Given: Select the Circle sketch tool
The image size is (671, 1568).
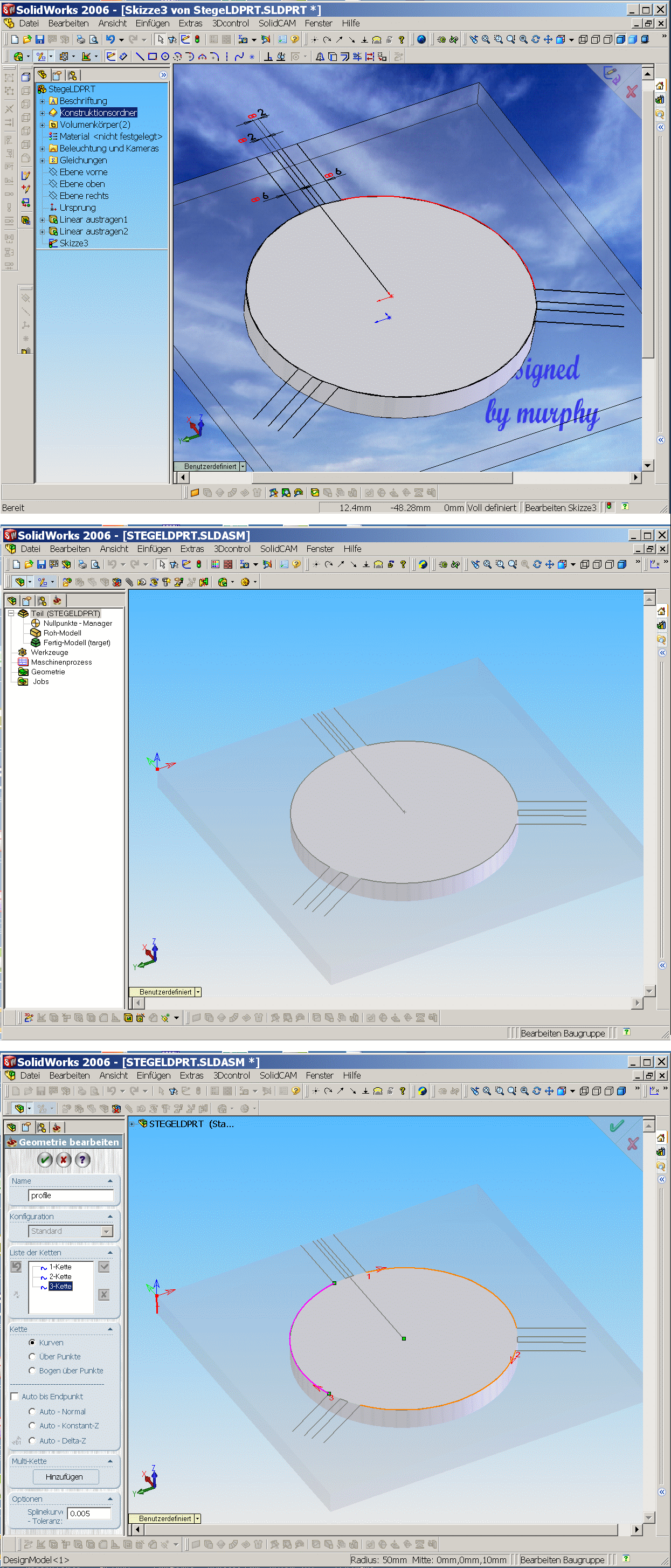Looking at the screenshot, I should pyautogui.click(x=164, y=57).
